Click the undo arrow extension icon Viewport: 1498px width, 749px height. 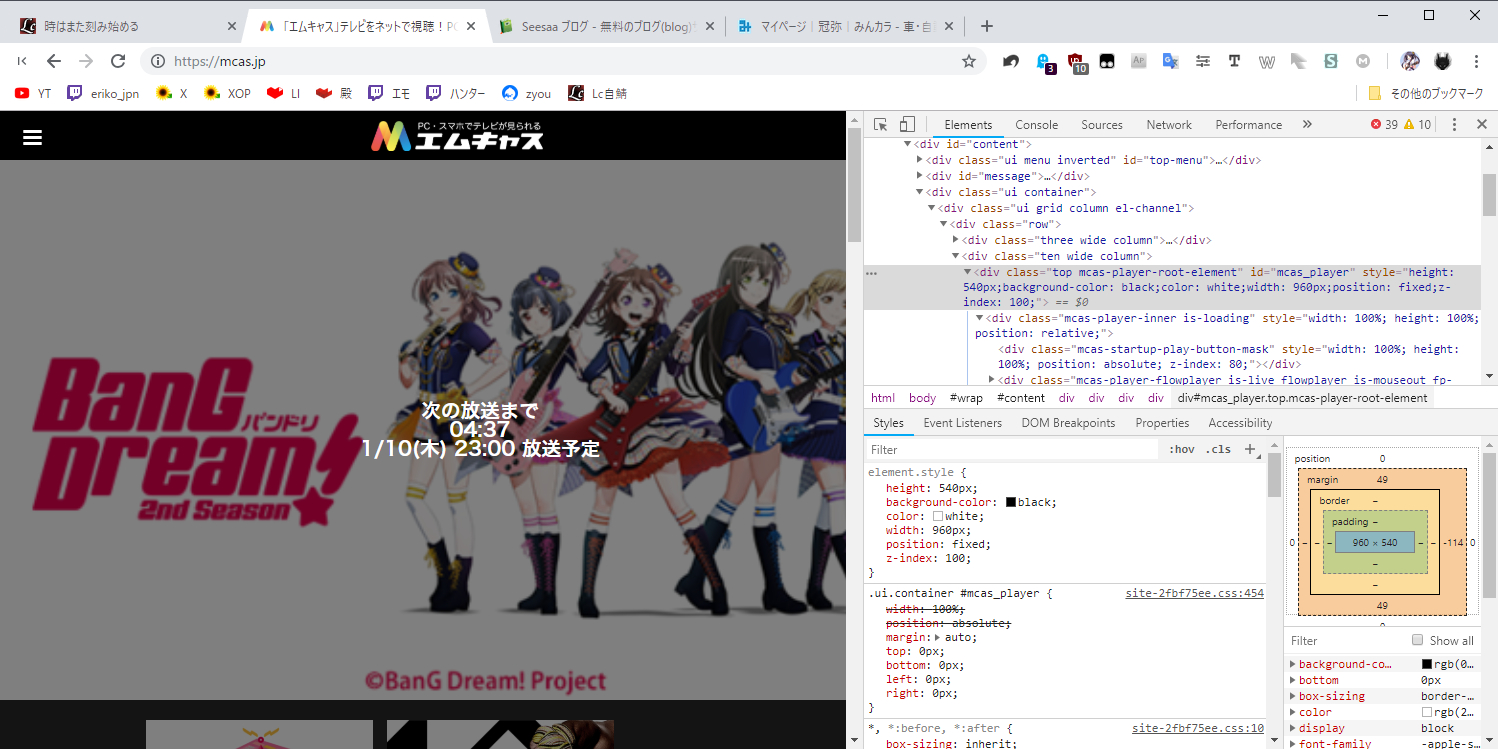(x=1011, y=61)
